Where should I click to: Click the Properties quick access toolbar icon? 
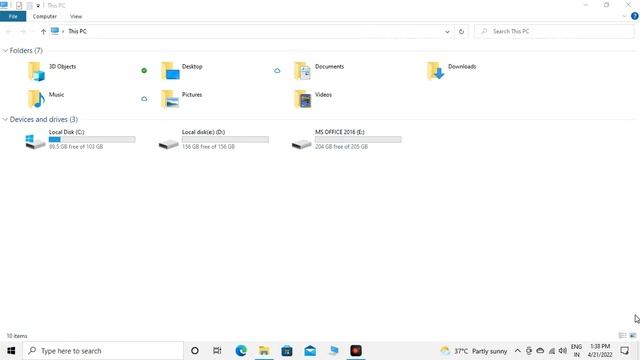coord(19,5)
